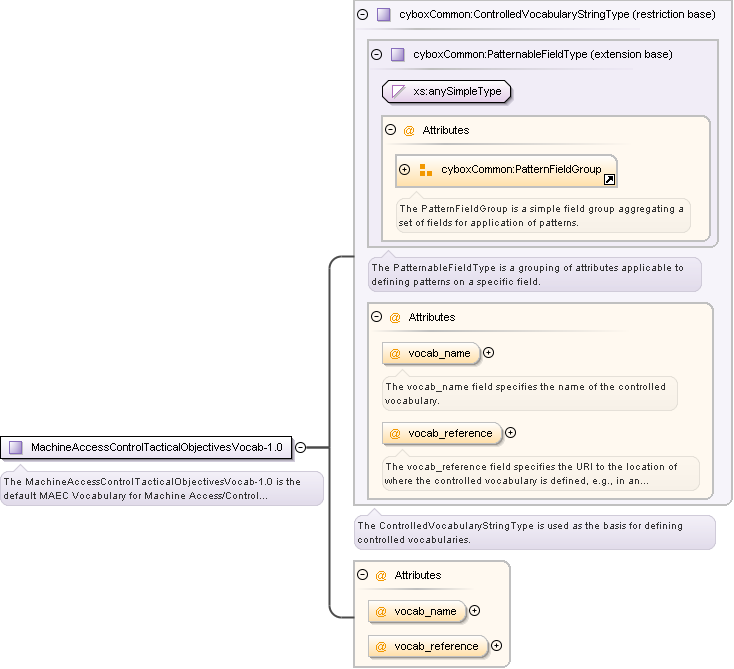Viewport: 734px width, 669px height.
Task: Collapse Attributes group above PatternFieldGroup
Action: coord(390,130)
